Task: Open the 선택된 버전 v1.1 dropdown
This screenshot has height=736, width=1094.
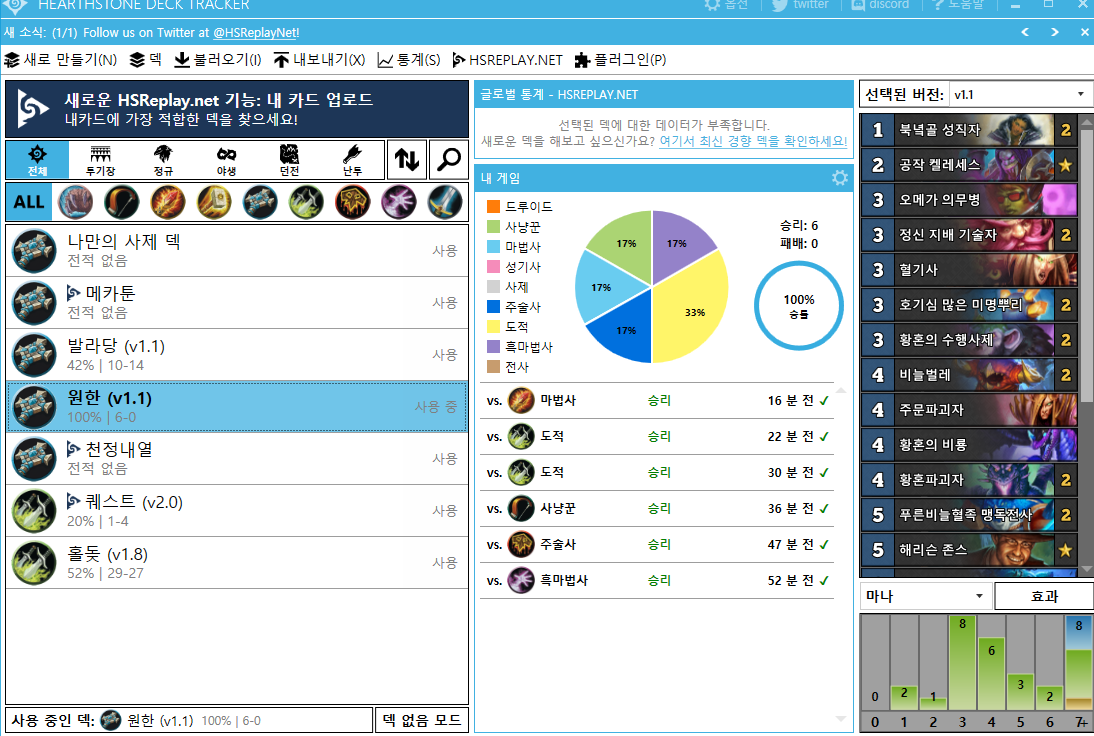Action: point(1020,94)
